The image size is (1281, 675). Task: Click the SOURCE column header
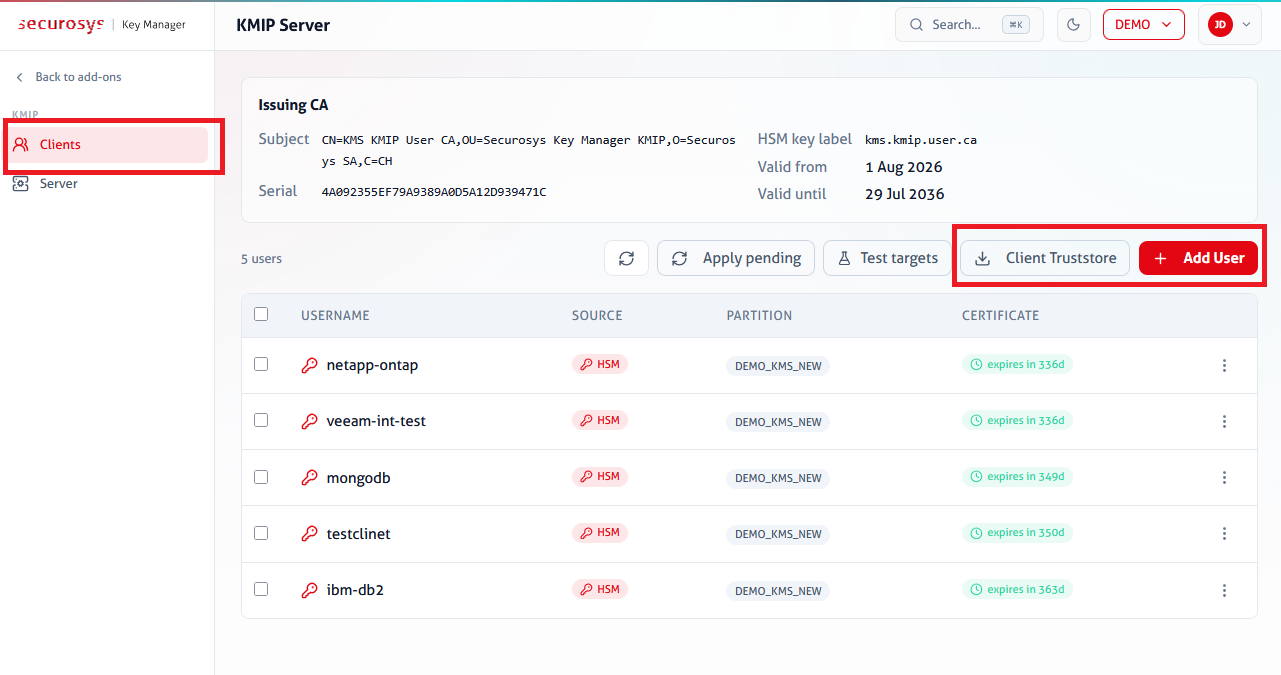coord(597,315)
